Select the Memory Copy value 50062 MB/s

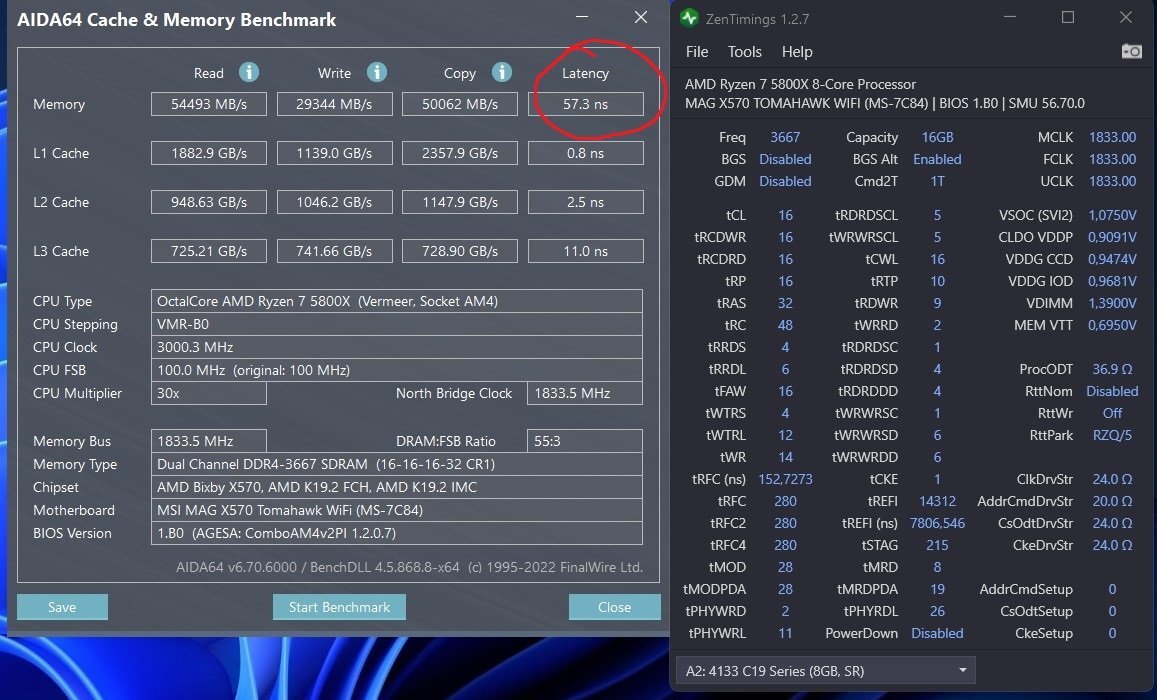tap(460, 104)
